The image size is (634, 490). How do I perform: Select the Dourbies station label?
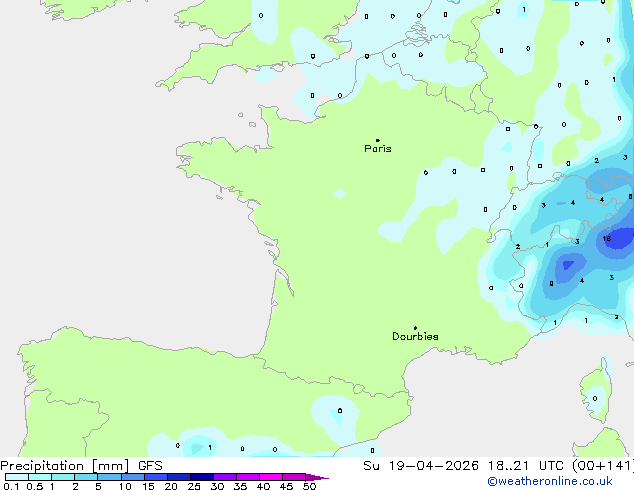(x=415, y=337)
